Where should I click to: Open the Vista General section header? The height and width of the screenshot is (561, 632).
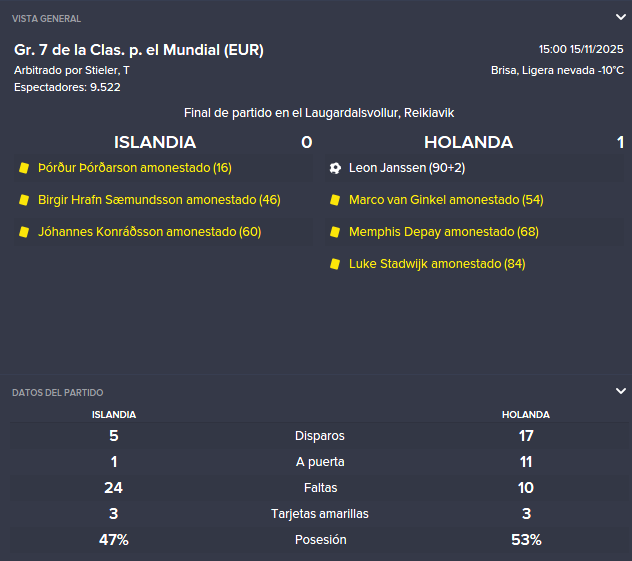pyautogui.click(x=46, y=19)
